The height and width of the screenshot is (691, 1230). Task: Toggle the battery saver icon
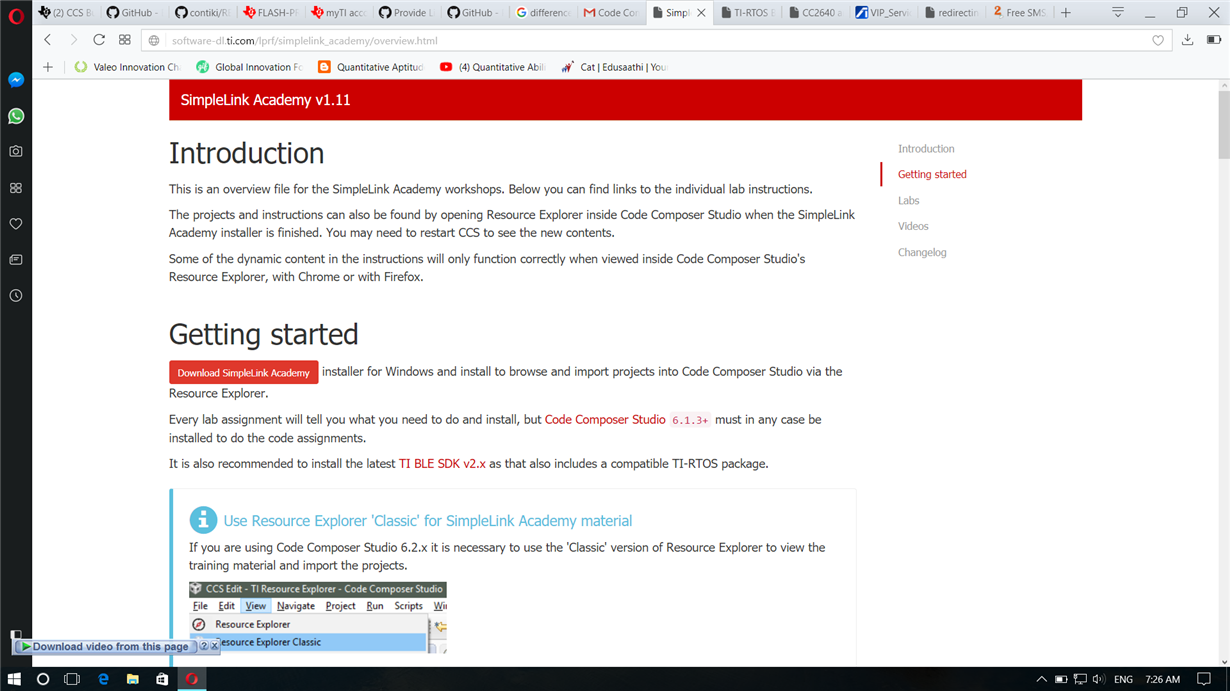coord(1213,40)
